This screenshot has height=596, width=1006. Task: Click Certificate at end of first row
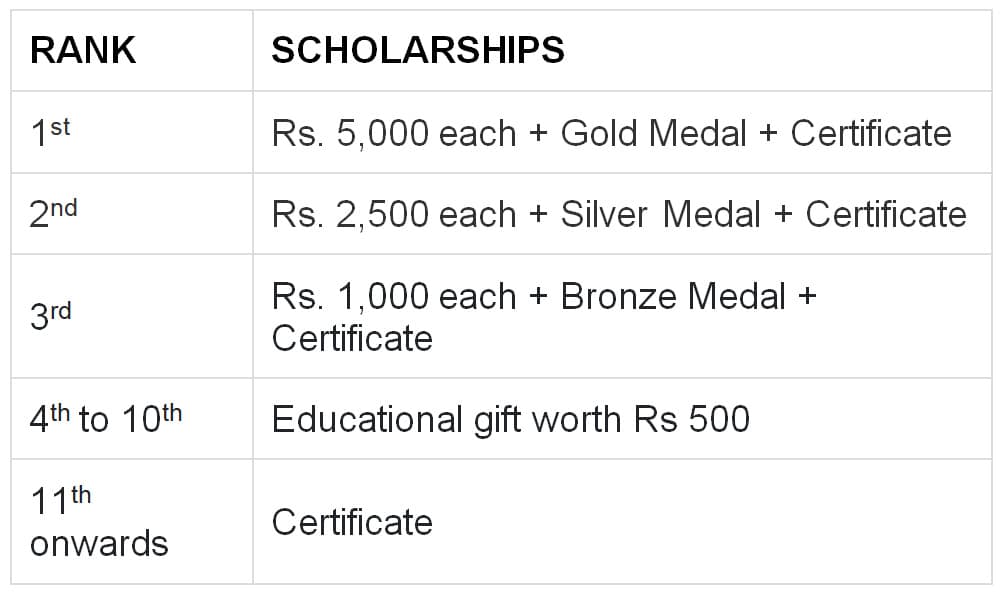tap(871, 133)
